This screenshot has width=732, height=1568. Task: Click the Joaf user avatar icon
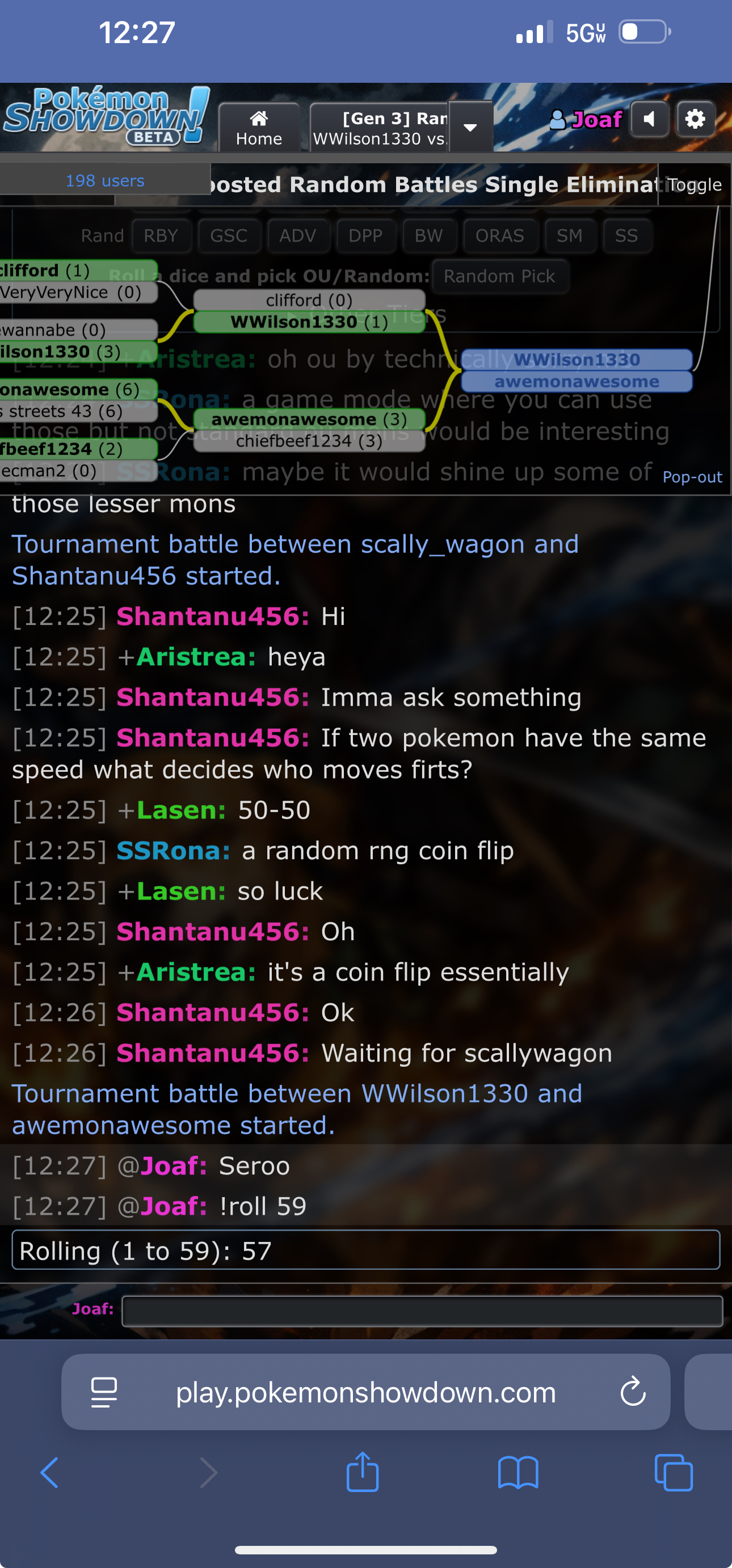(x=557, y=119)
